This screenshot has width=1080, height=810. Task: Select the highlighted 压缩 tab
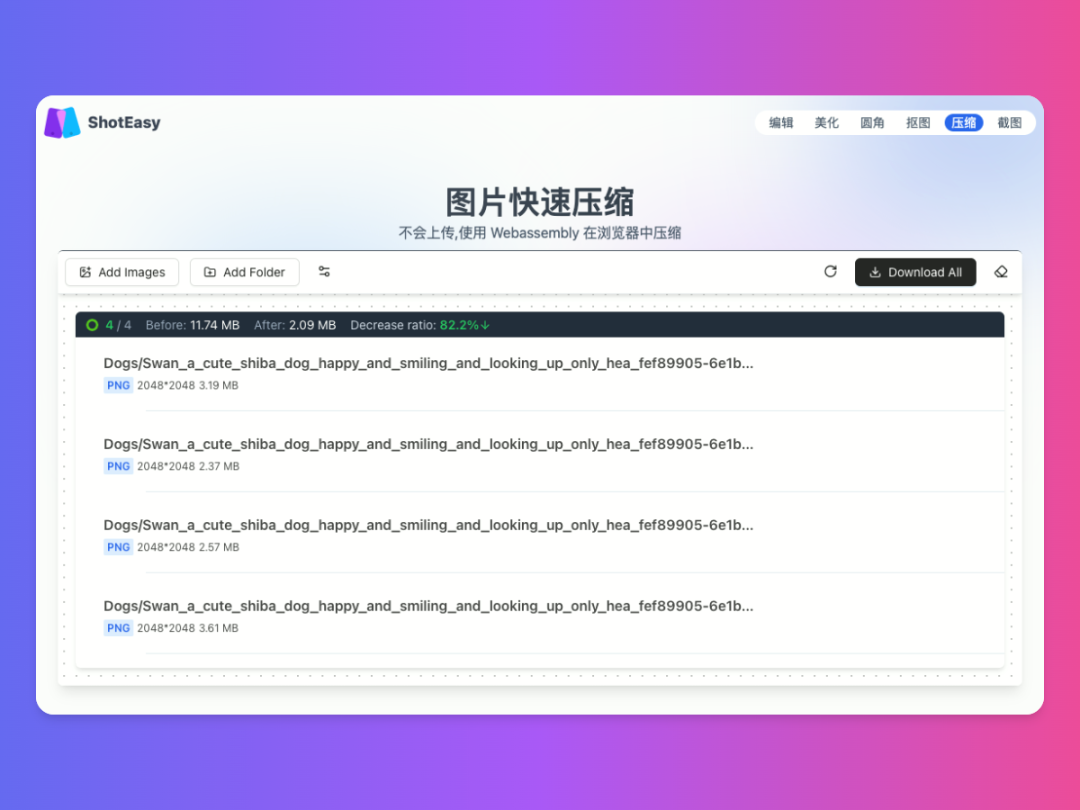964,123
